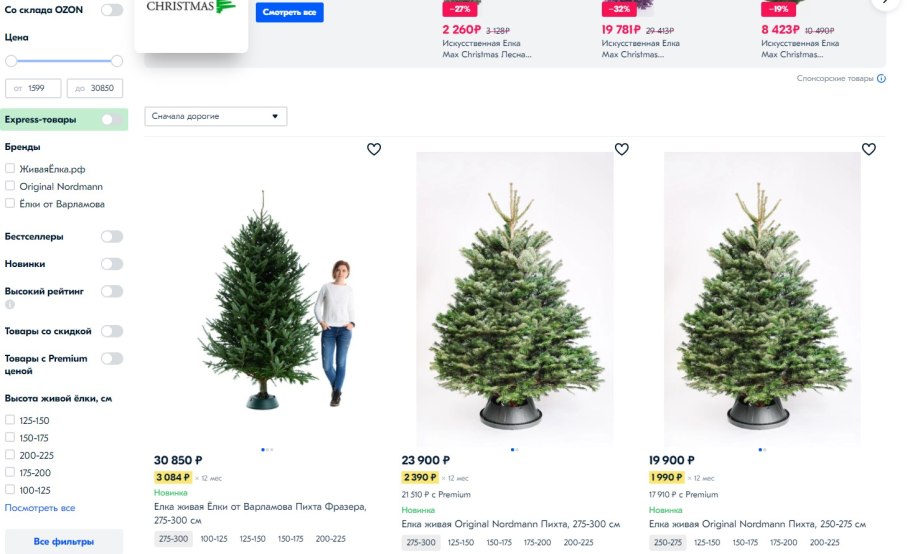Select 100-125 size option for Фразера tree
The image size is (910, 554).
214,539
